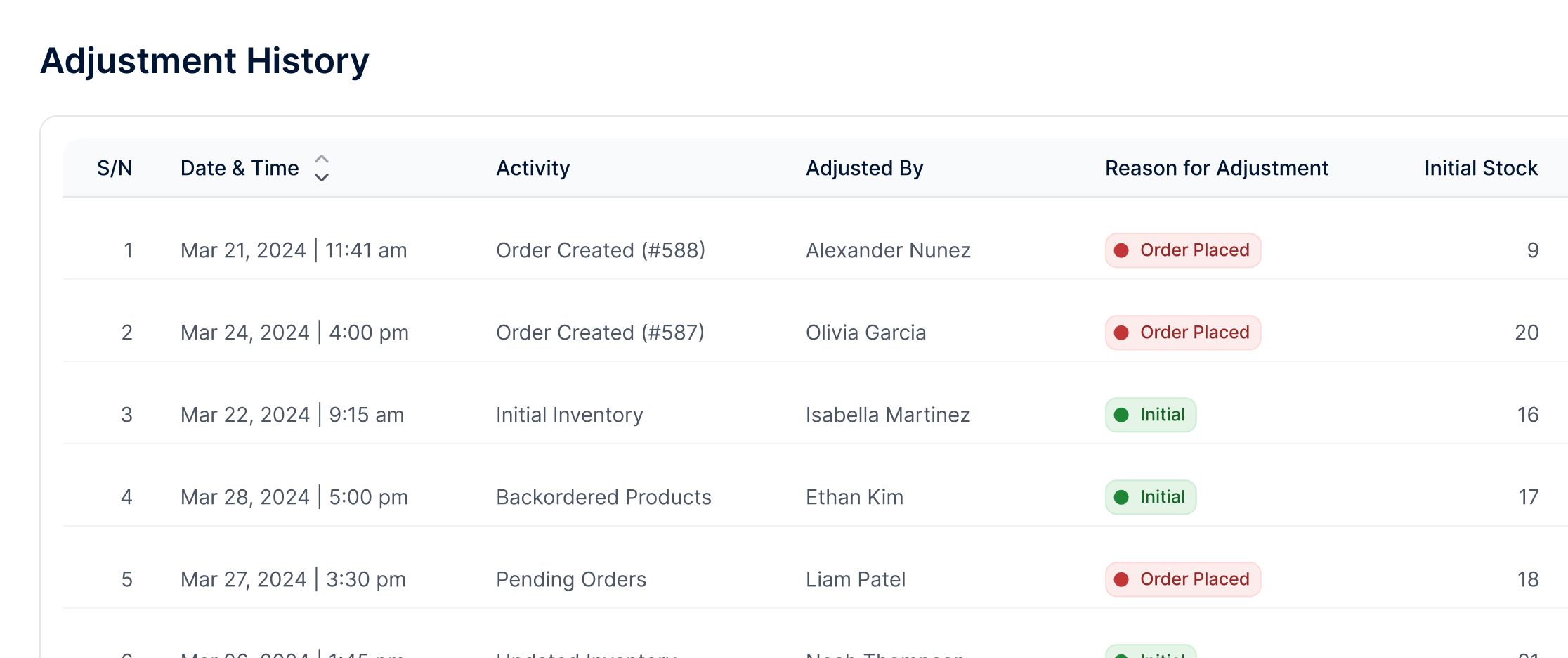Click the Initial Inventory activity entry
The image size is (1568, 658).
[x=569, y=415]
